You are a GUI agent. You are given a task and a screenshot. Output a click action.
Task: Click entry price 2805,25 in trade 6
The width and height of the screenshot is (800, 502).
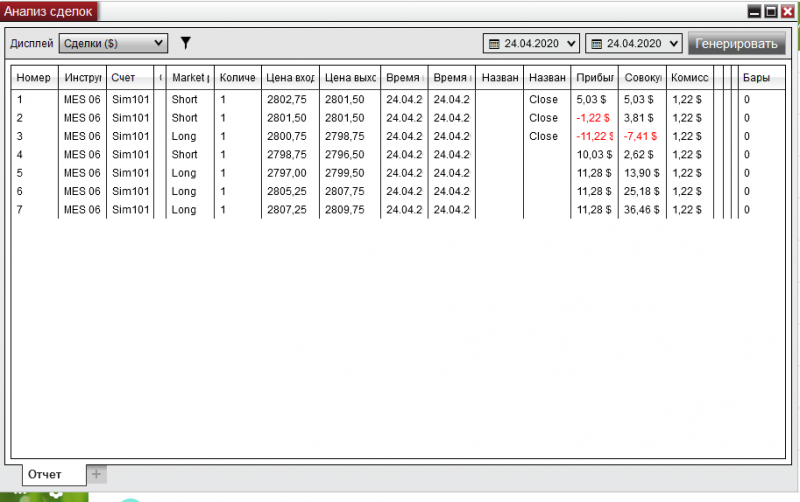287,191
